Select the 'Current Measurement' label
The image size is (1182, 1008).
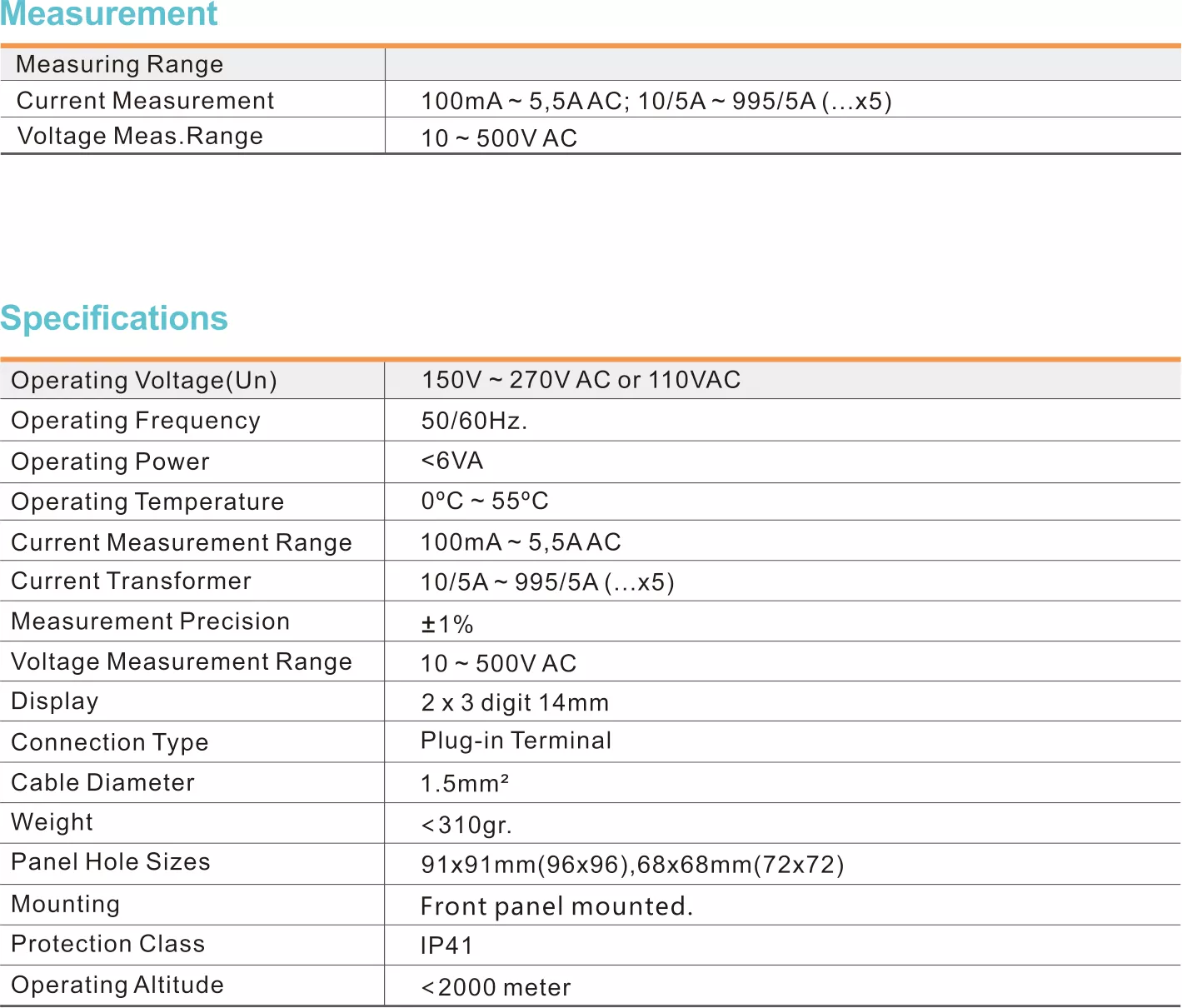pyautogui.click(x=145, y=101)
